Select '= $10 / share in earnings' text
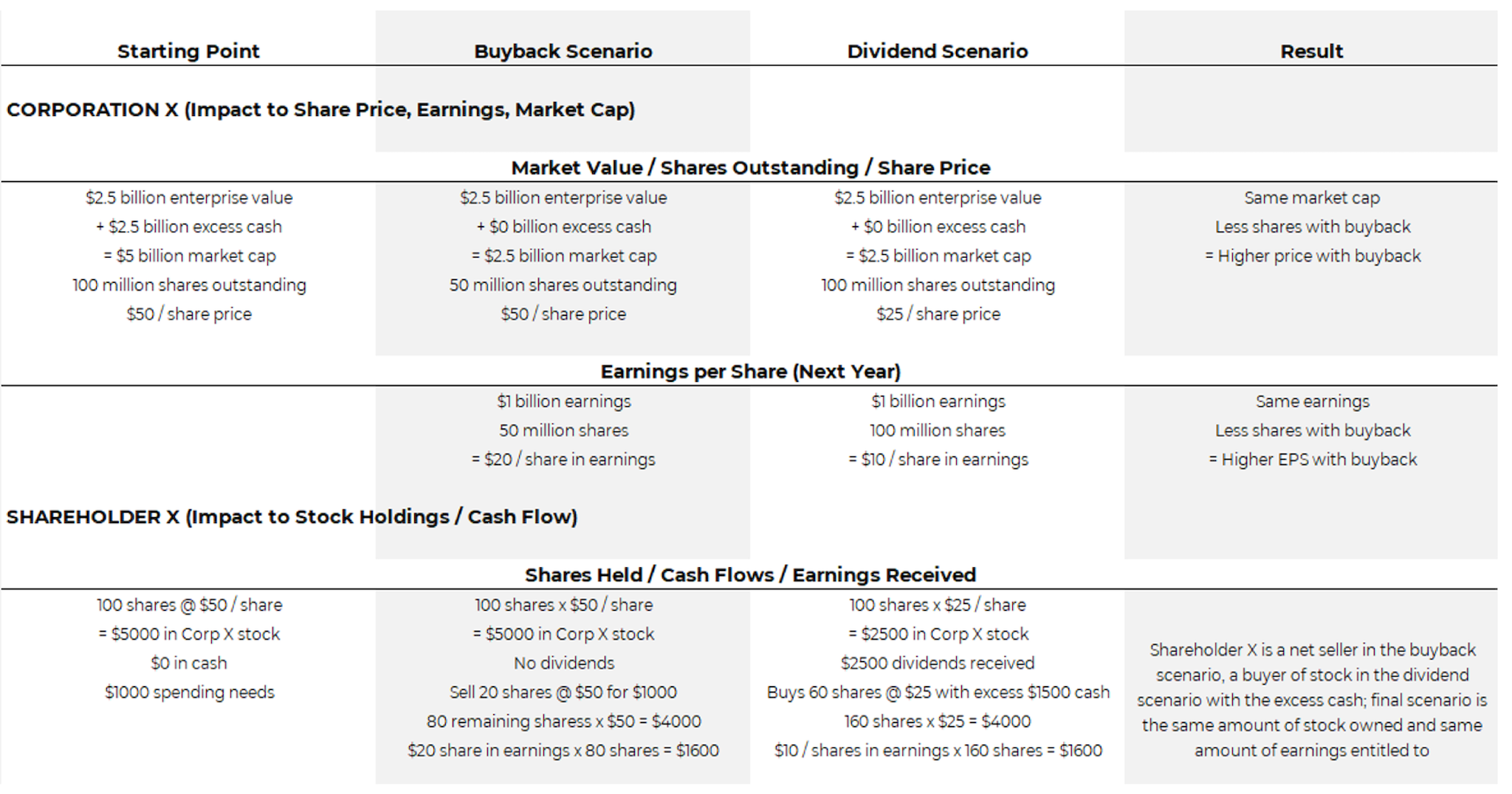1512x794 pixels. [x=938, y=459]
